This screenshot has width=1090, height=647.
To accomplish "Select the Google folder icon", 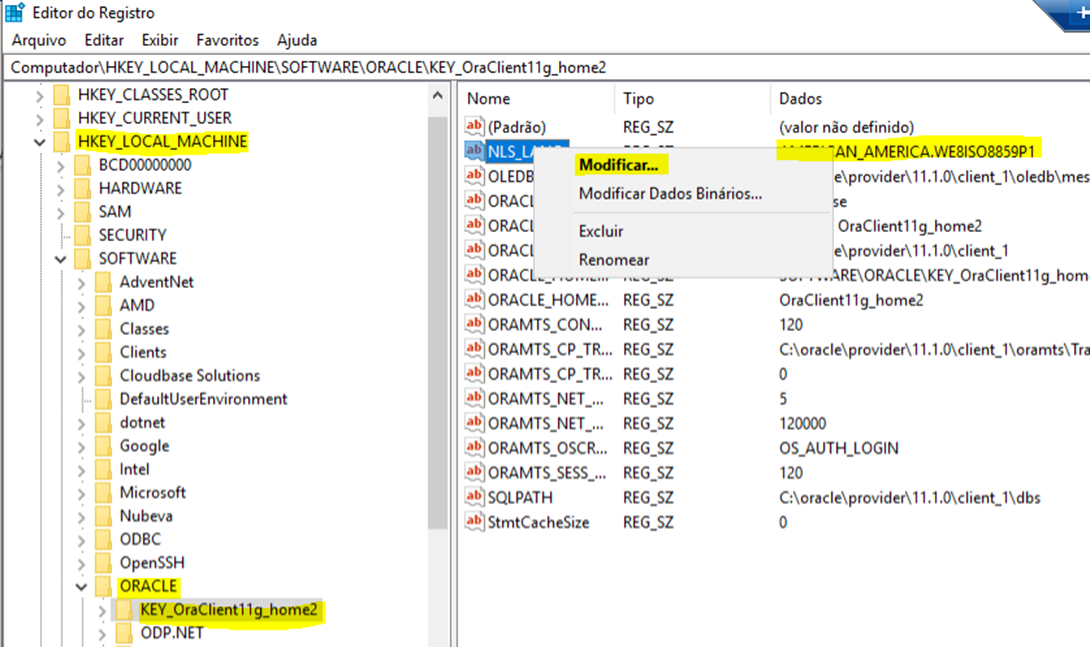I will click(103, 445).
